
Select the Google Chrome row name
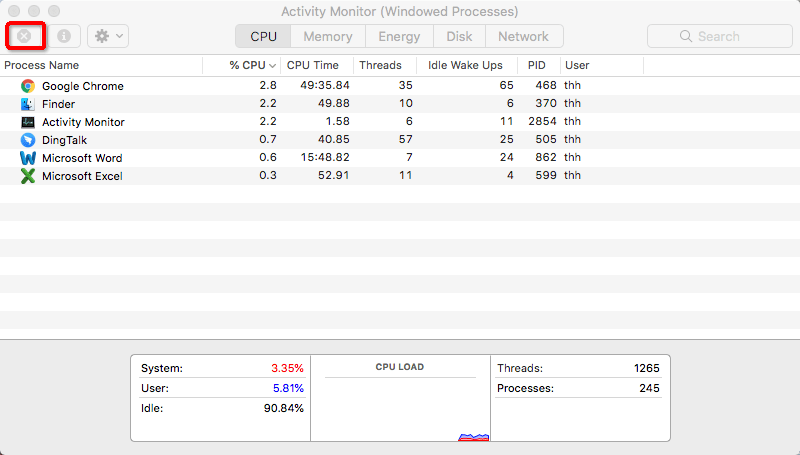pos(83,86)
